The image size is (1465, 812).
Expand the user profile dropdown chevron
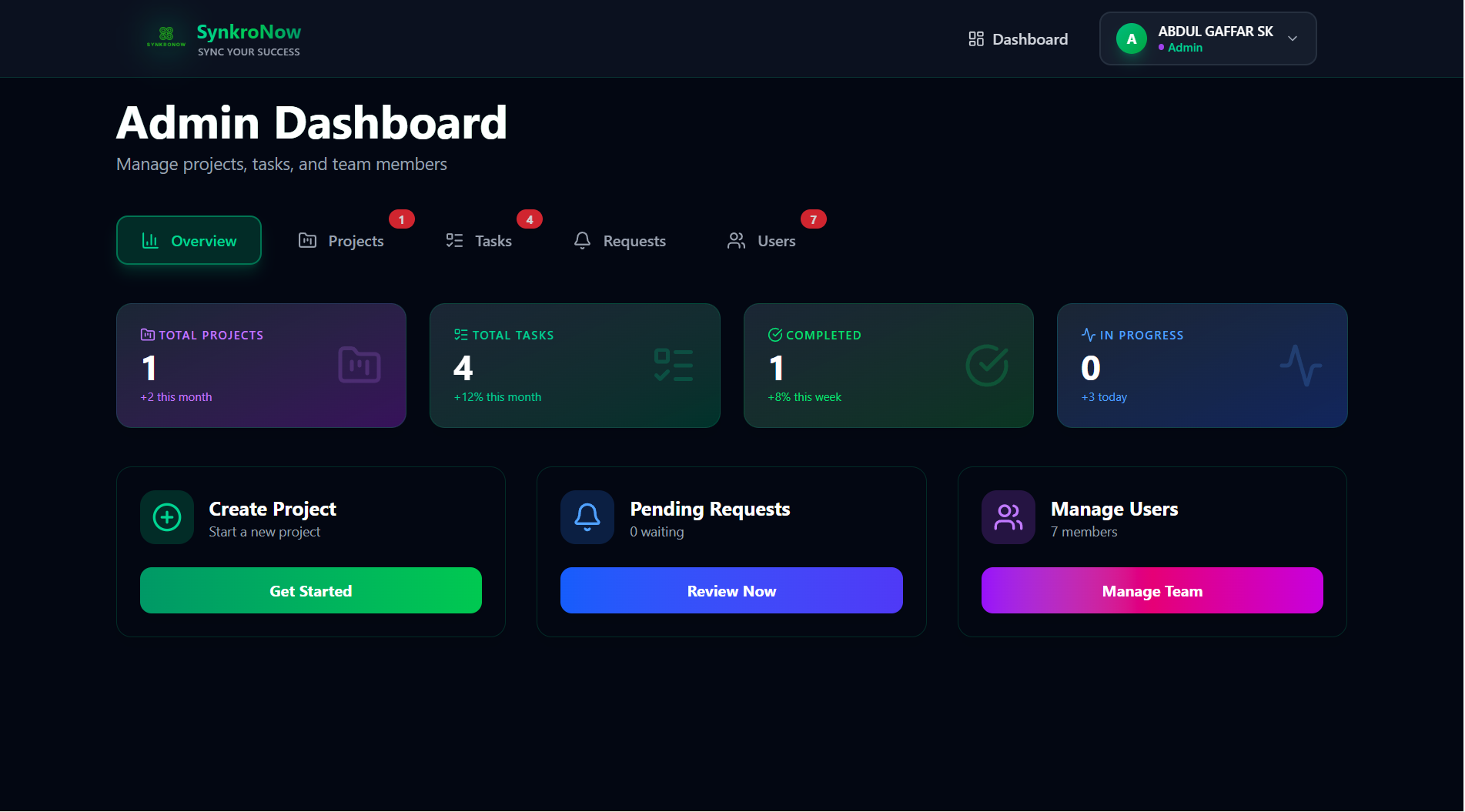(x=1293, y=39)
